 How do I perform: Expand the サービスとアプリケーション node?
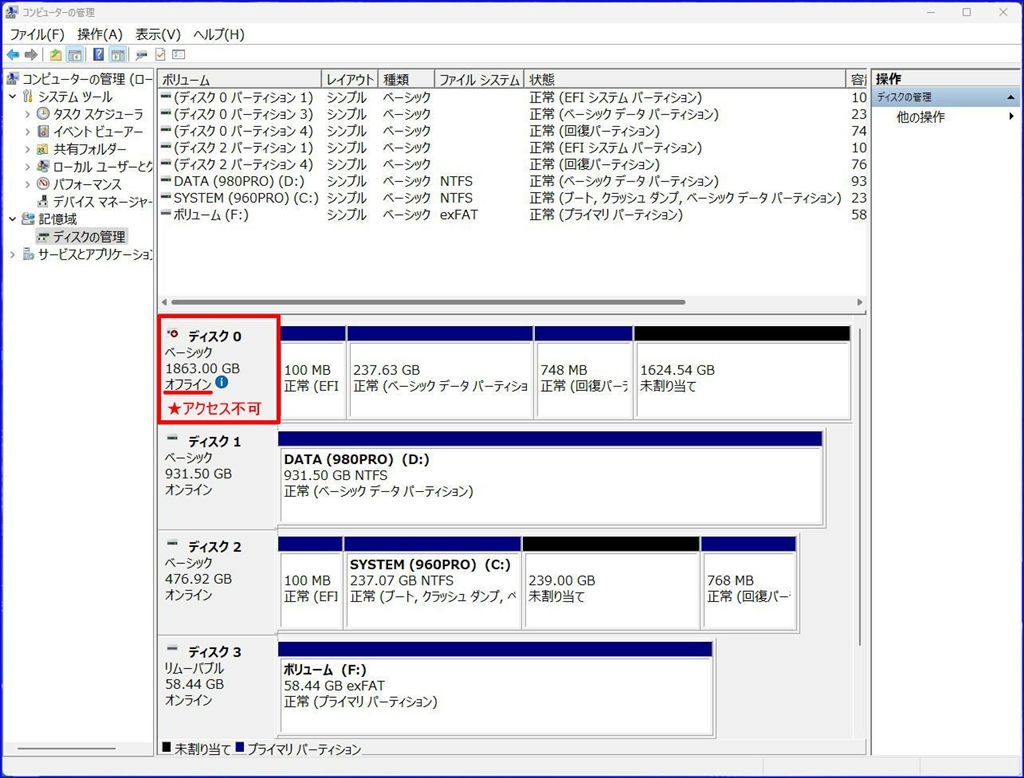(x=12, y=254)
